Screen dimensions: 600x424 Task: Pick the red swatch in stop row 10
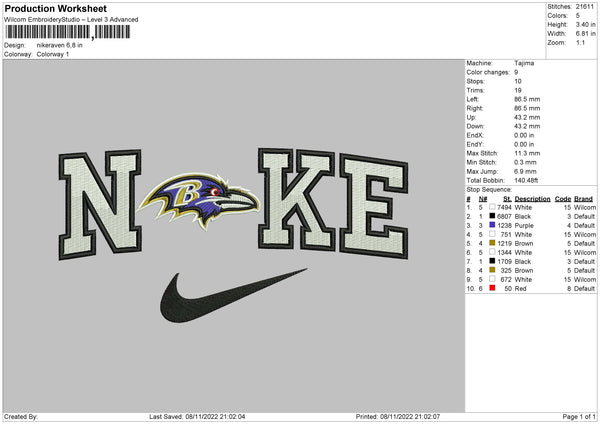(492, 288)
